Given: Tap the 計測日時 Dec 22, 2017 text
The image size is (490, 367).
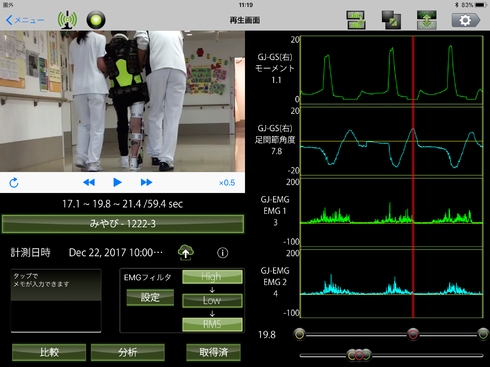Looking at the screenshot, I should [x=87, y=253].
